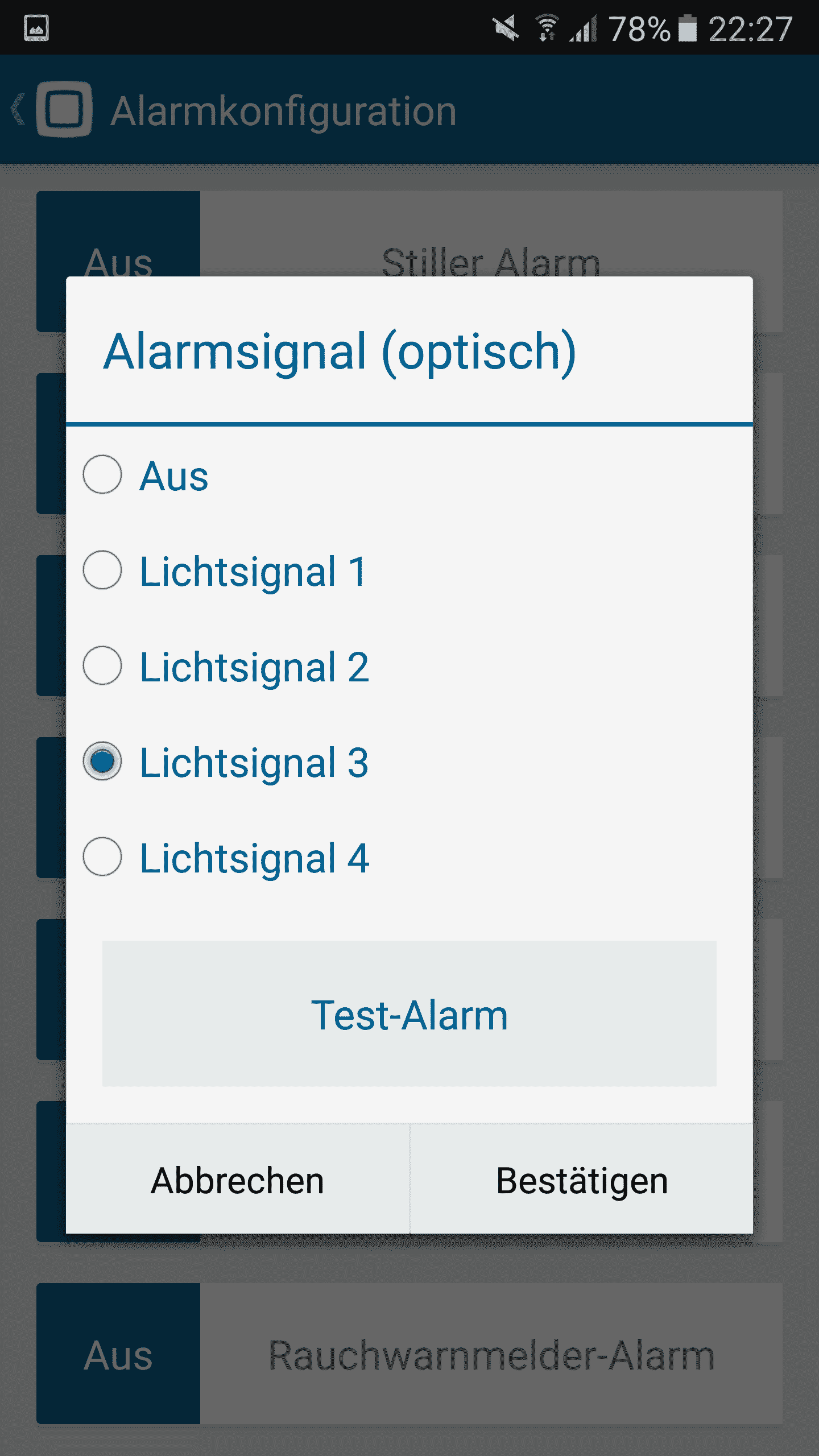
Task: Choose Lichtsignal 1 radio button
Action: 102,570
